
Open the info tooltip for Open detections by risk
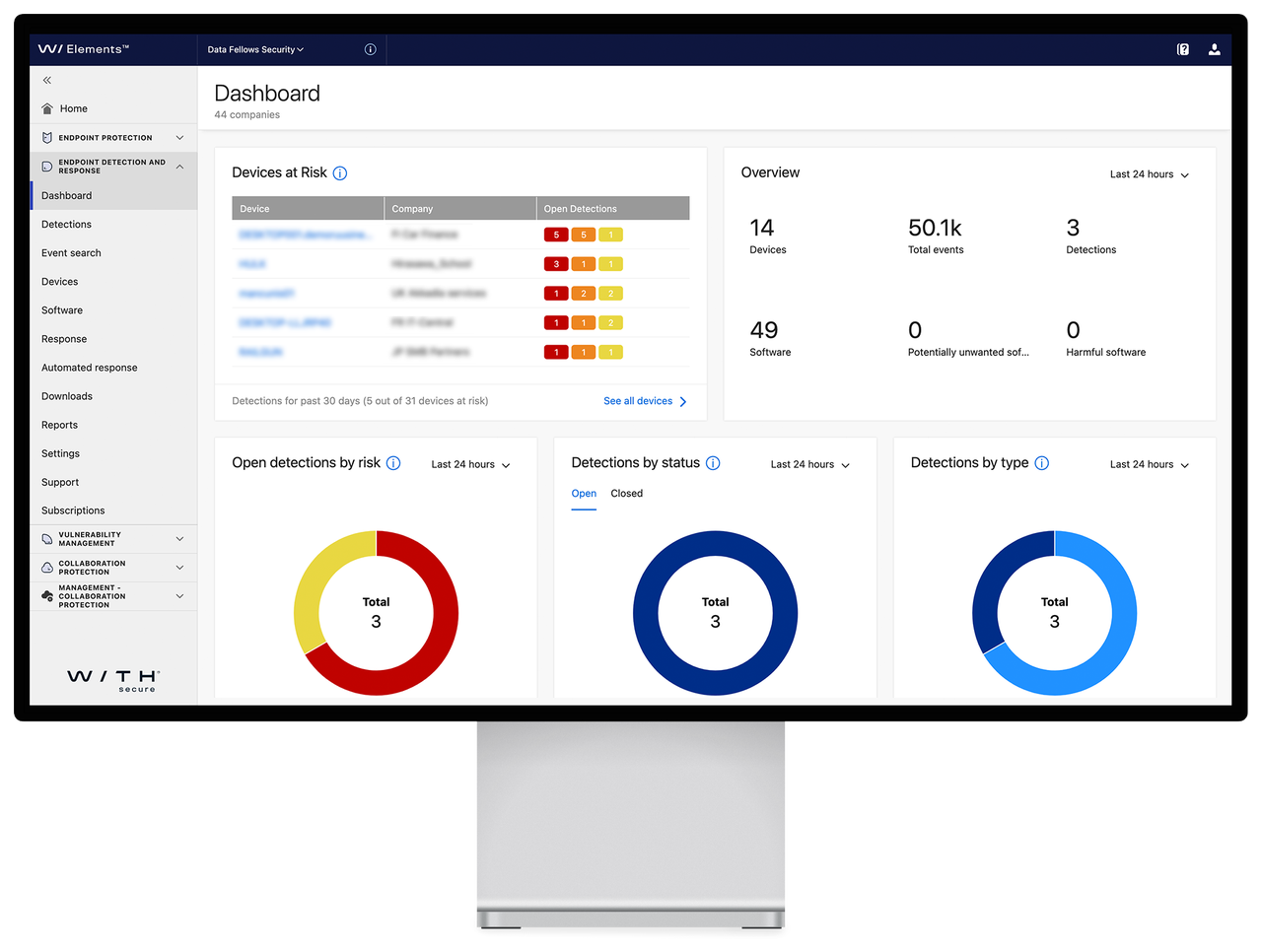[393, 462]
